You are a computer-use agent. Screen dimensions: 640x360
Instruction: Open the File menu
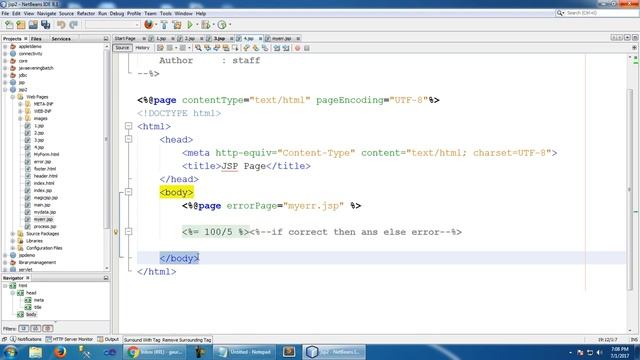click(5, 13)
